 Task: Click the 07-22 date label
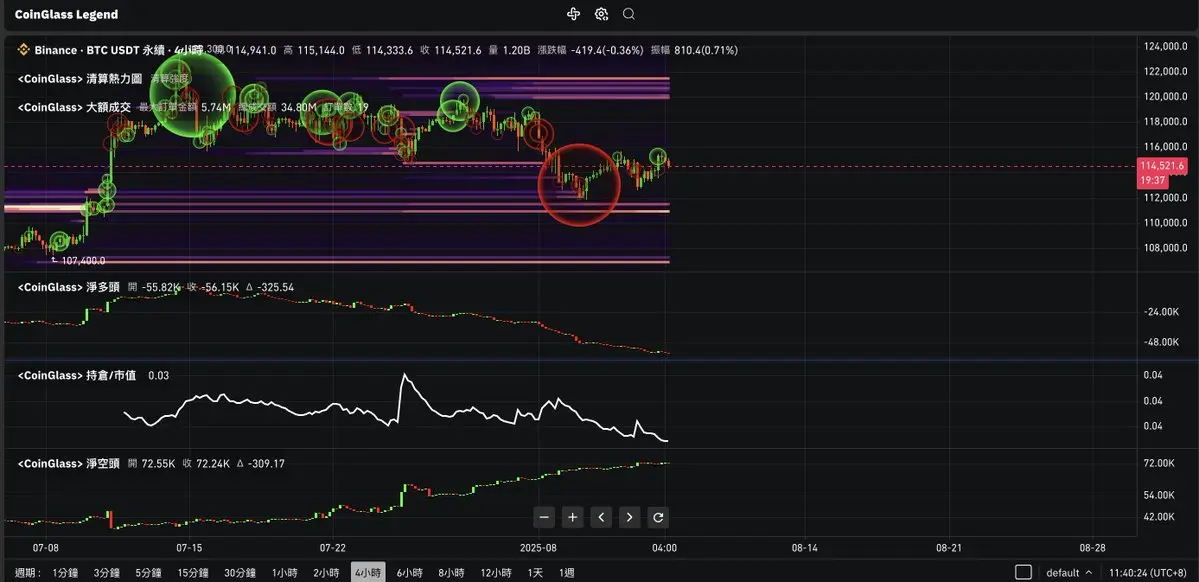tap(333, 548)
